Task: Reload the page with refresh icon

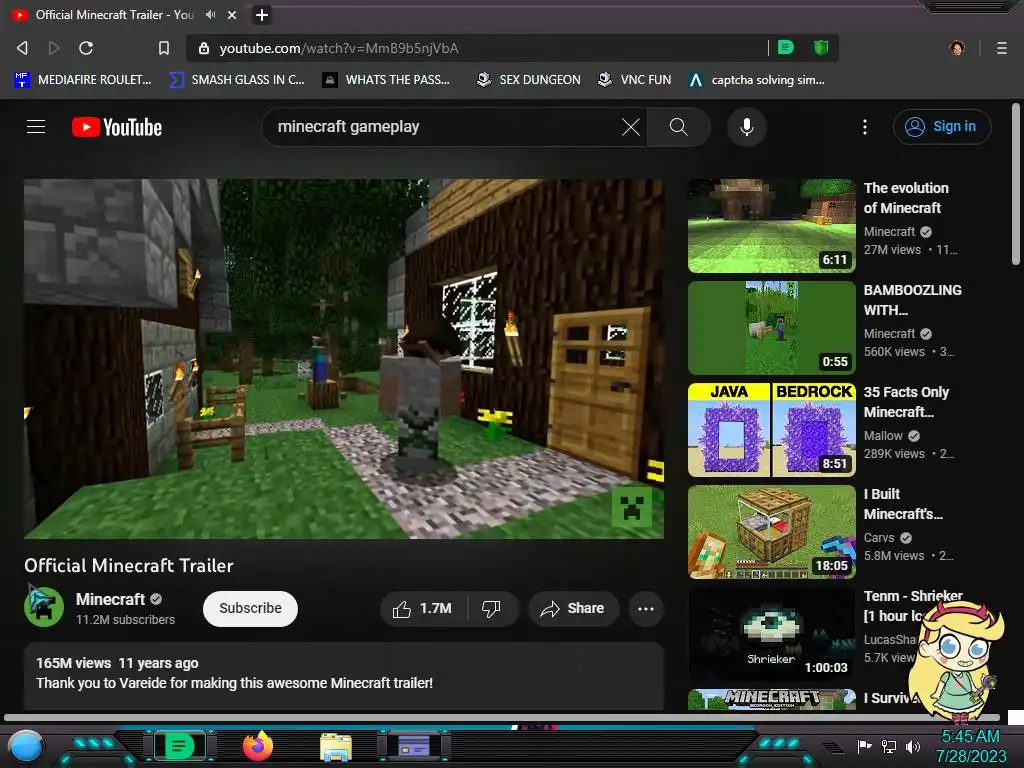Action: (86, 48)
